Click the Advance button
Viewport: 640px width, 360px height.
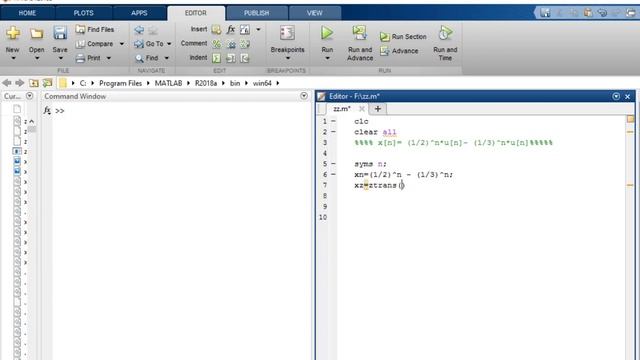pyautogui.click(x=399, y=51)
